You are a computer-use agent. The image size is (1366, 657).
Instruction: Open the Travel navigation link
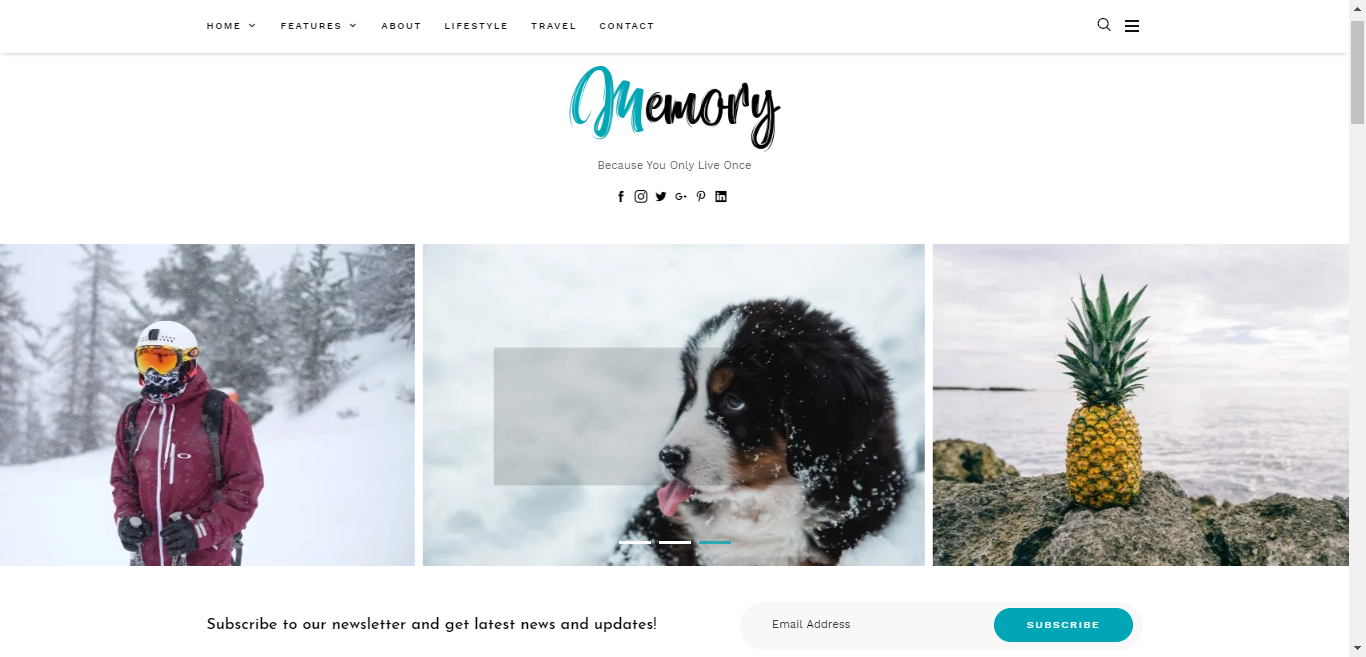point(554,26)
